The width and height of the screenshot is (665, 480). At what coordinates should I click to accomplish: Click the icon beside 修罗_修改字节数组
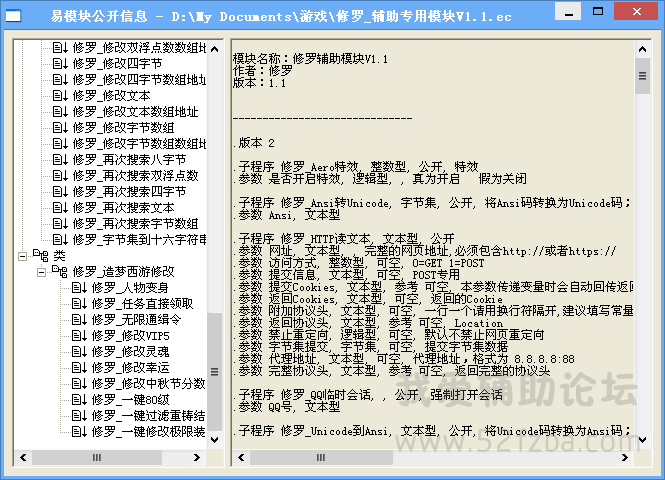pos(60,128)
